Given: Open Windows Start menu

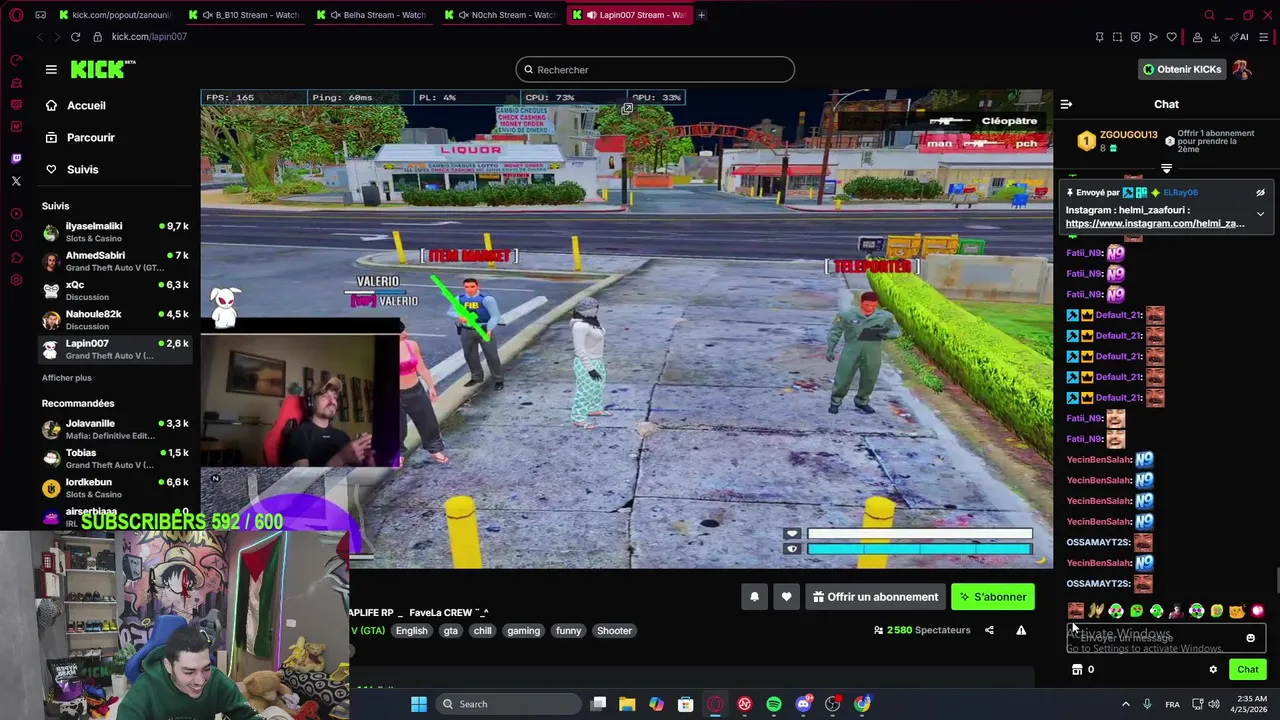Looking at the screenshot, I should [x=418, y=704].
